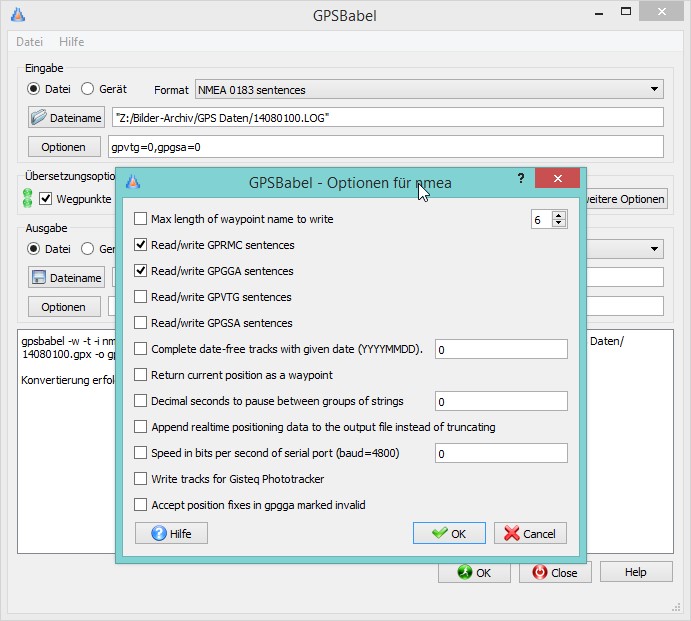
Task: Open the Hilfe menu
Action: point(72,42)
